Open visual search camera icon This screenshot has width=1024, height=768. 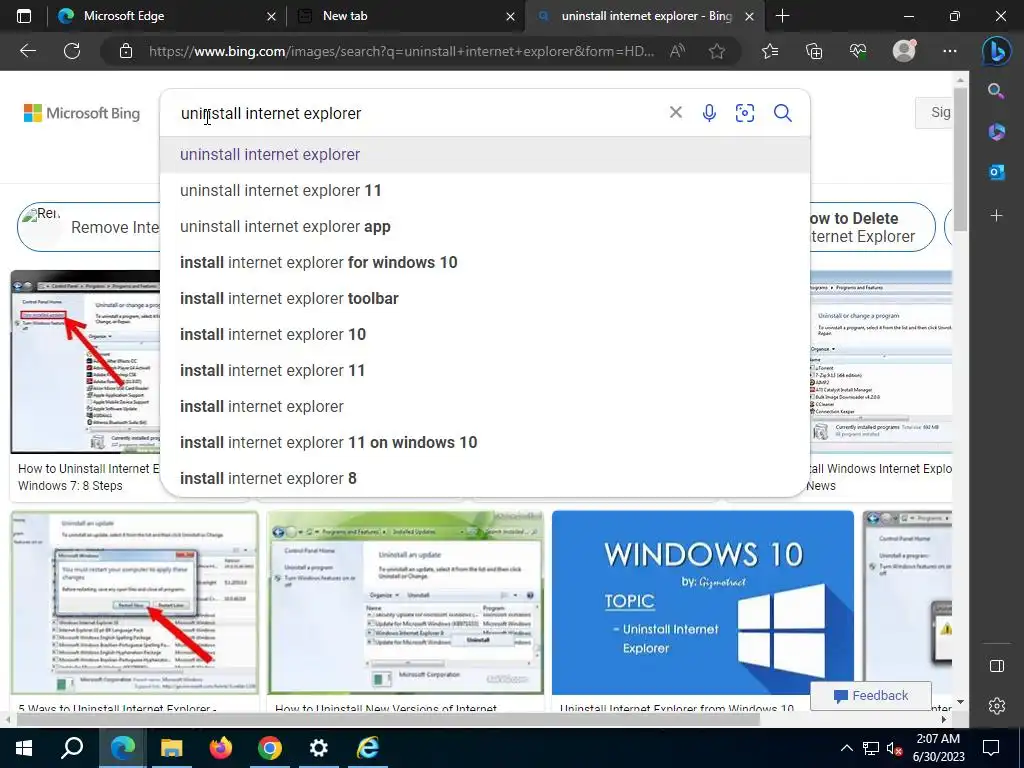point(744,113)
